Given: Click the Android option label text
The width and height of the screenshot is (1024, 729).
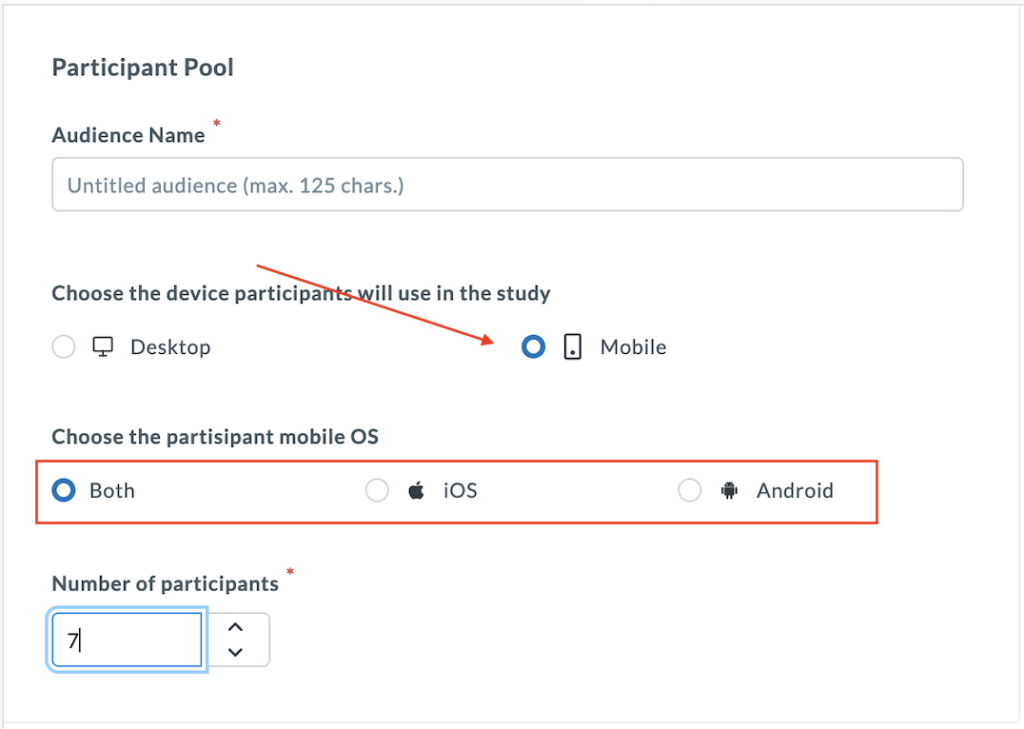Looking at the screenshot, I should point(795,491).
